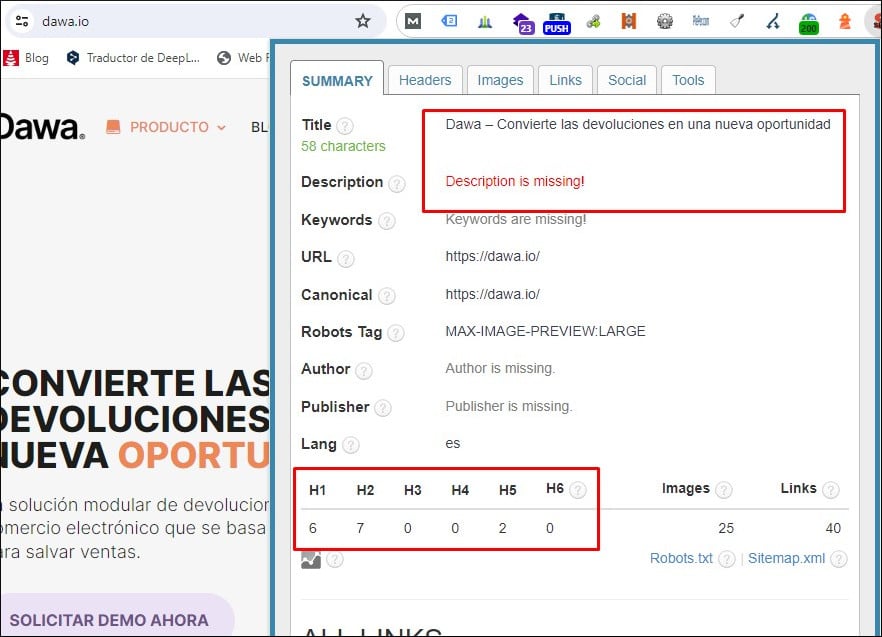Open the orange film reel extension icon
Screen dimensions: 882x637
coord(628,21)
